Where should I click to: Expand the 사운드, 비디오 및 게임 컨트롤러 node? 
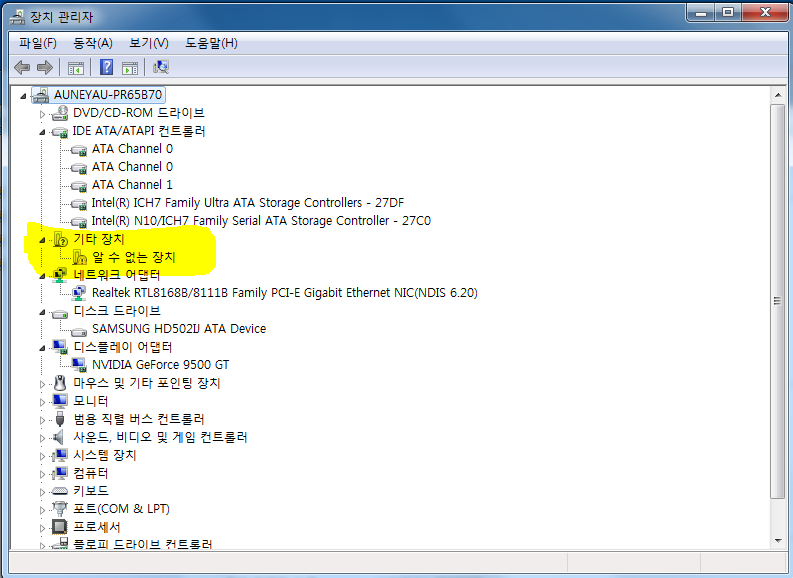(x=42, y=438)
